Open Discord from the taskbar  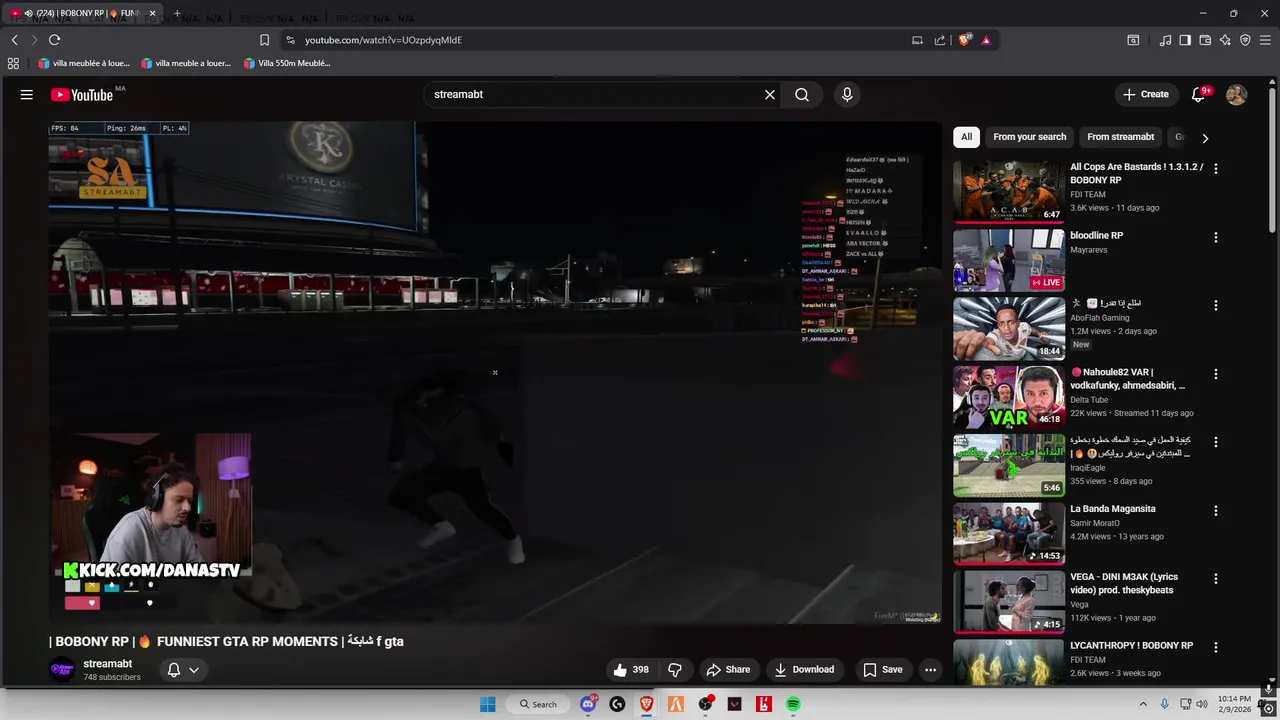tap(588, 704)
